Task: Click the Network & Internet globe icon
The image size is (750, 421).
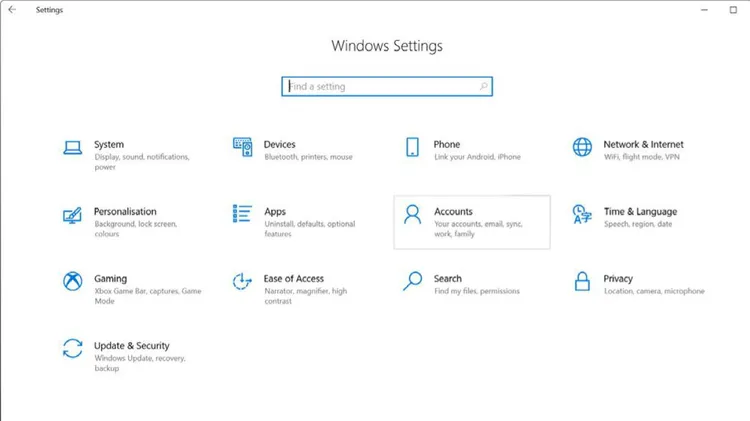Action: [582, 147]
